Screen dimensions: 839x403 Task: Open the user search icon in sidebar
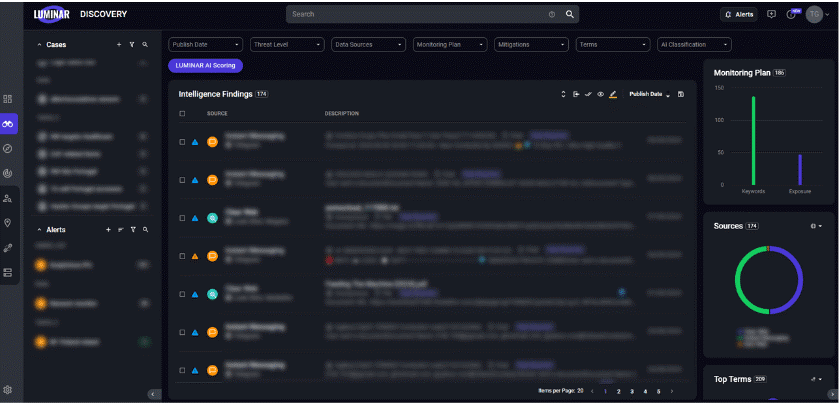[7, 198]
